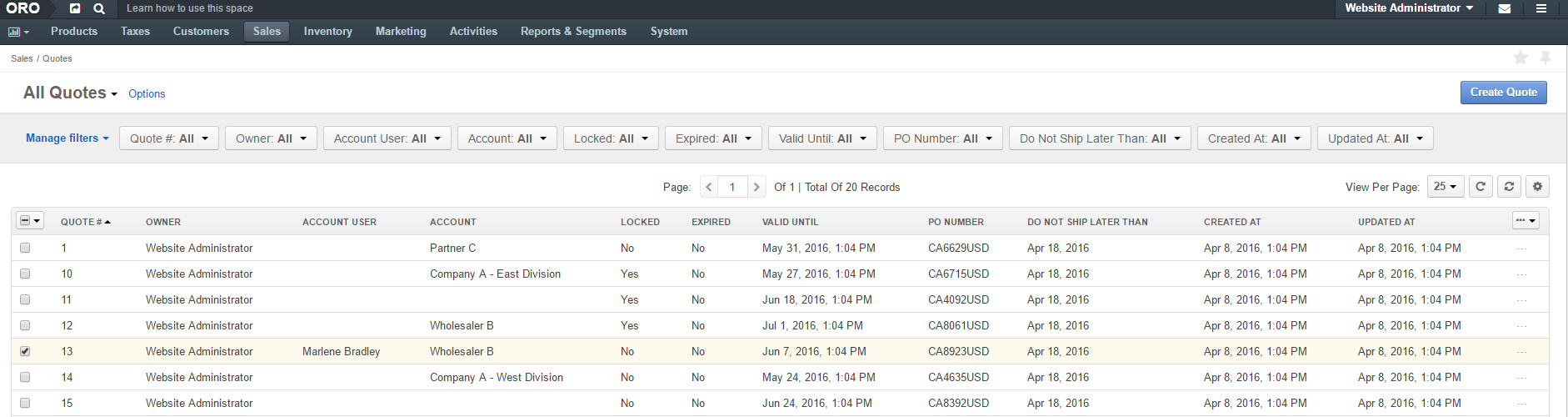Open the System menu
Viewport: 1568px width, 417px height.
coord(669,32)
